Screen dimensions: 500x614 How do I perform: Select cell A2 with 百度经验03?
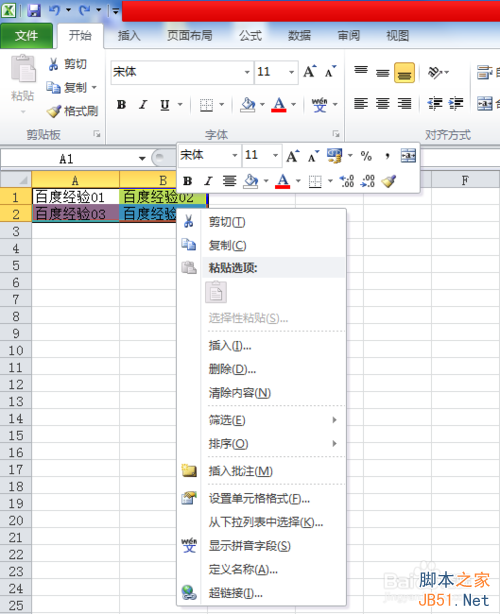point(75,214)
